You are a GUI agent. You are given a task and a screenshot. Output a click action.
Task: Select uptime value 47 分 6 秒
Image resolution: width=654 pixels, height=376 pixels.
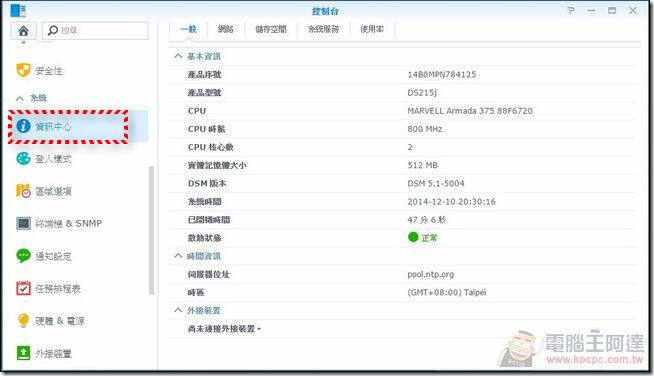pos(427,220)
